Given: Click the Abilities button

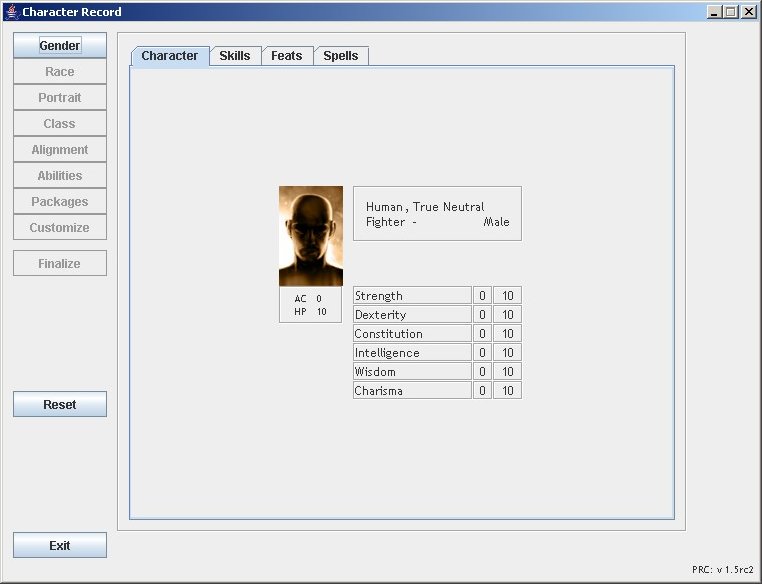Looking at the screenshot, I should pyautogui.click(x=60, y=176).
